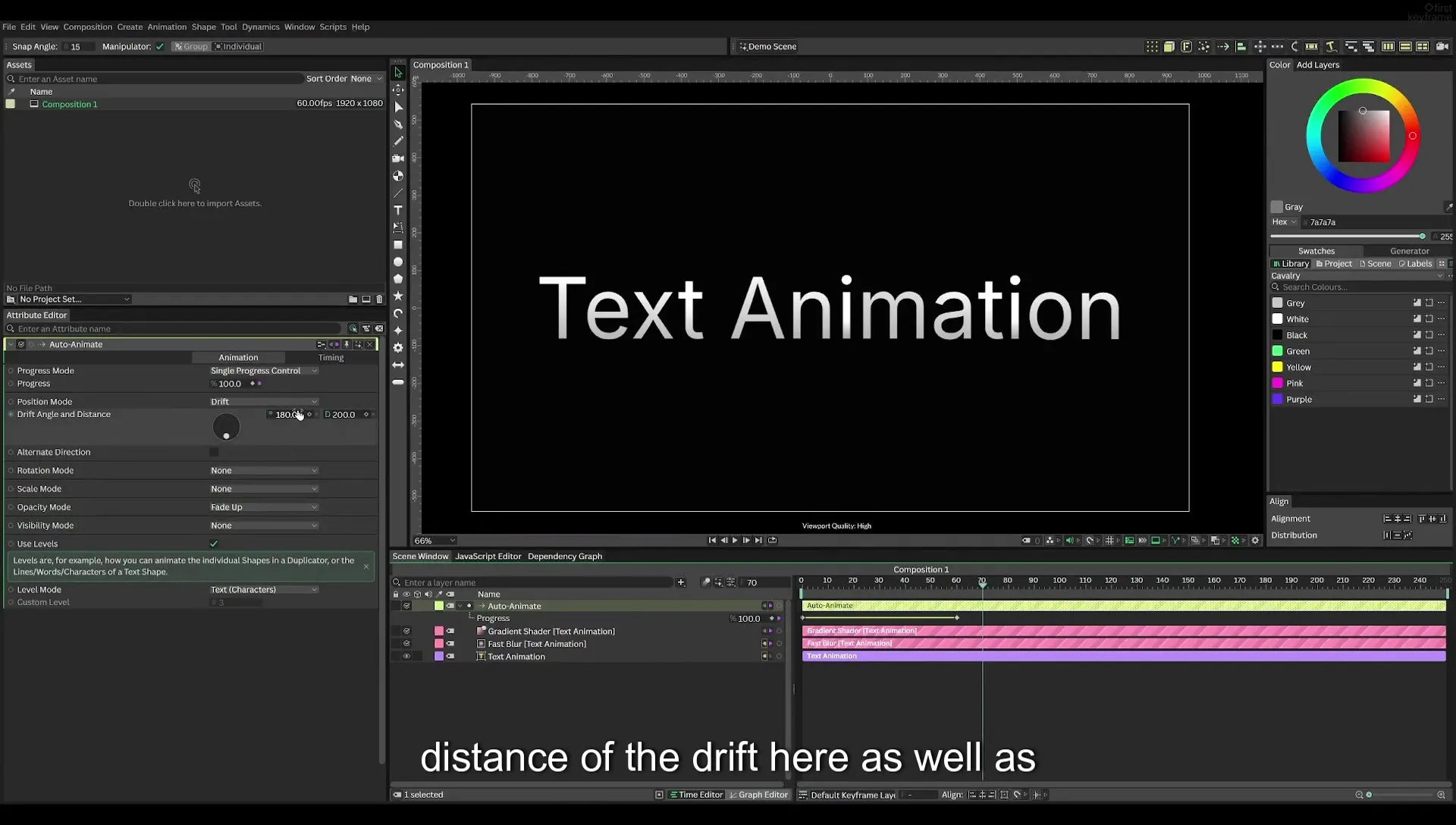
Task: Open the Rotation Mode dropdown
Action: (264, 471)
